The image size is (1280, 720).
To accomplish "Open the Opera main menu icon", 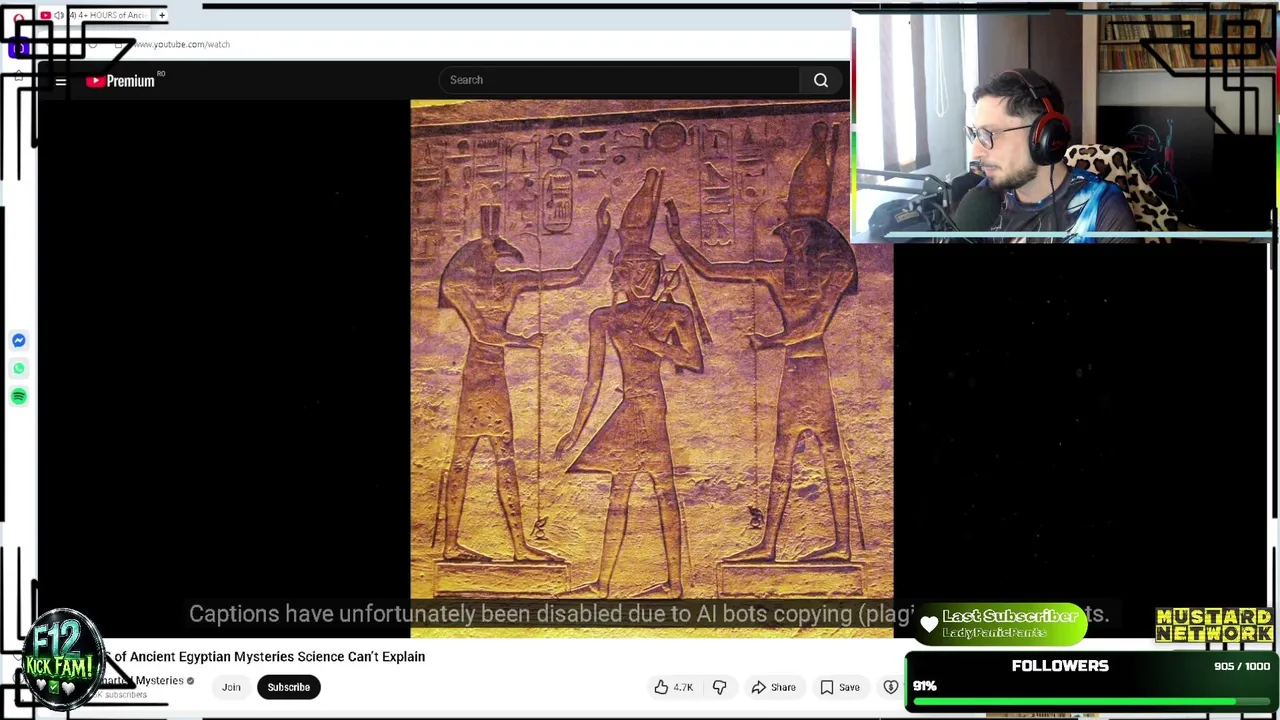I will (x=18, y=16).
